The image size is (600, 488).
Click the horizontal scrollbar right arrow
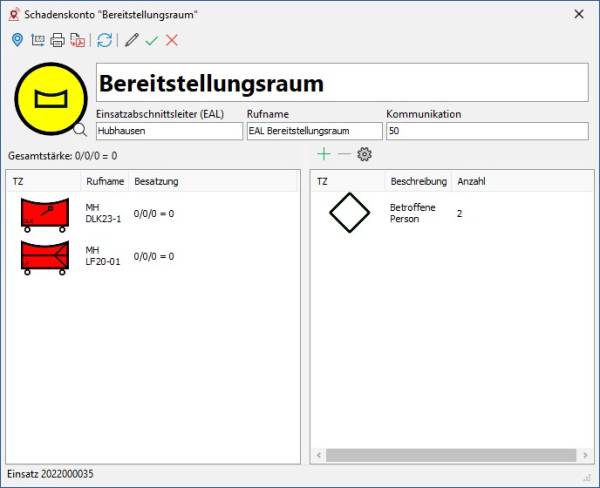tap(585, 455)
